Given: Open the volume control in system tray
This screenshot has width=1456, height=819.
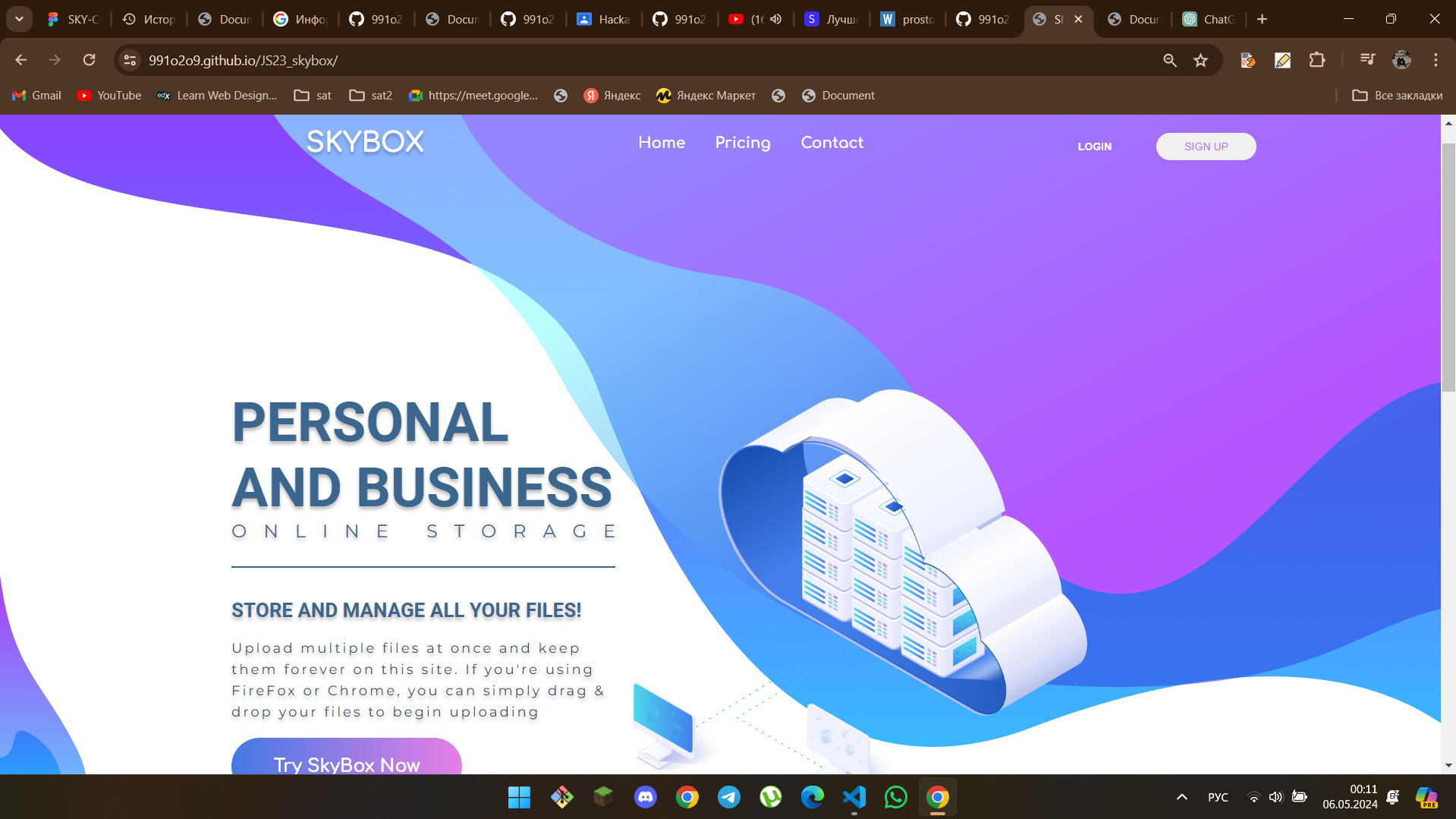Looking at the screenshot, I should pyautogui.click(x=1275, y=797).
